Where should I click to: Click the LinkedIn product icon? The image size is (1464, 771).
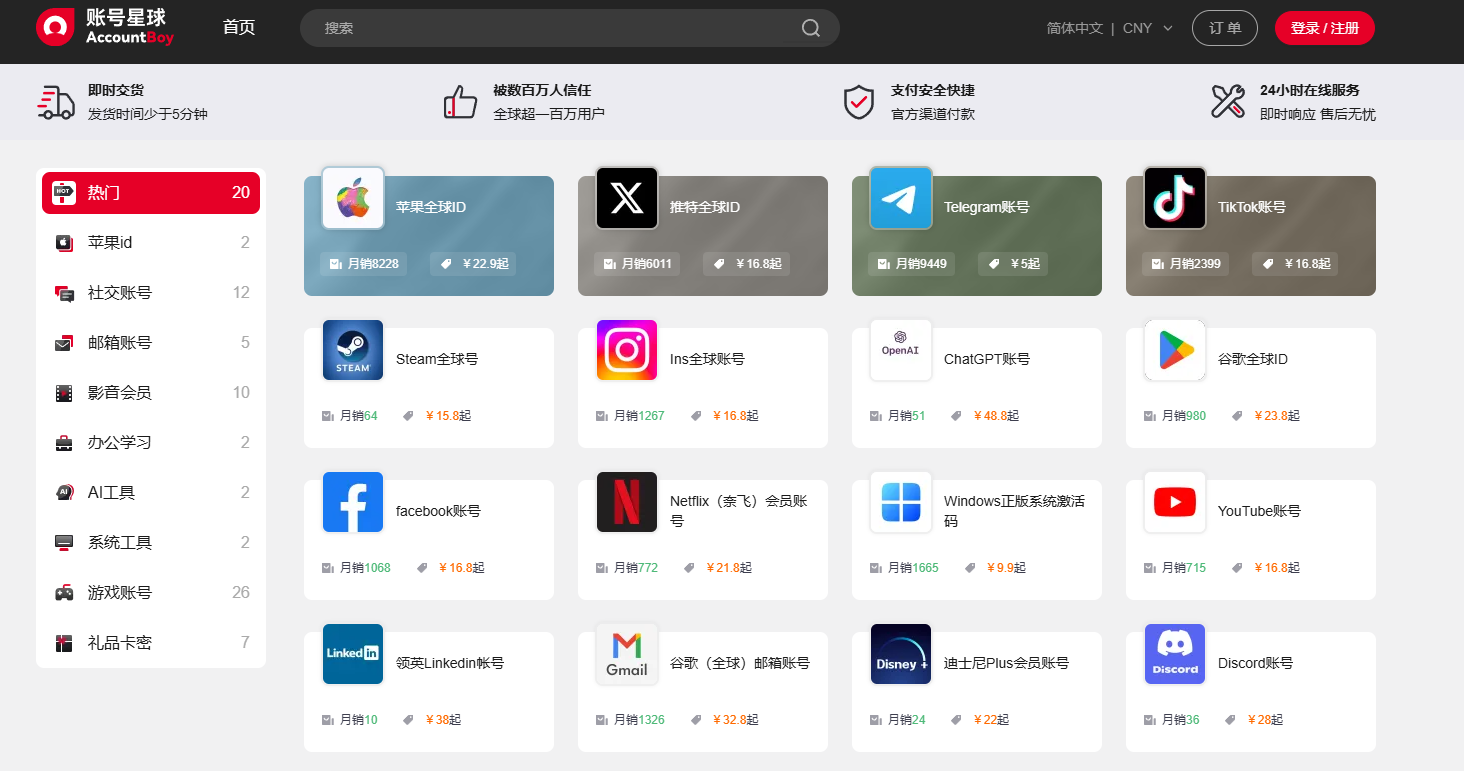tap(352, 654)
